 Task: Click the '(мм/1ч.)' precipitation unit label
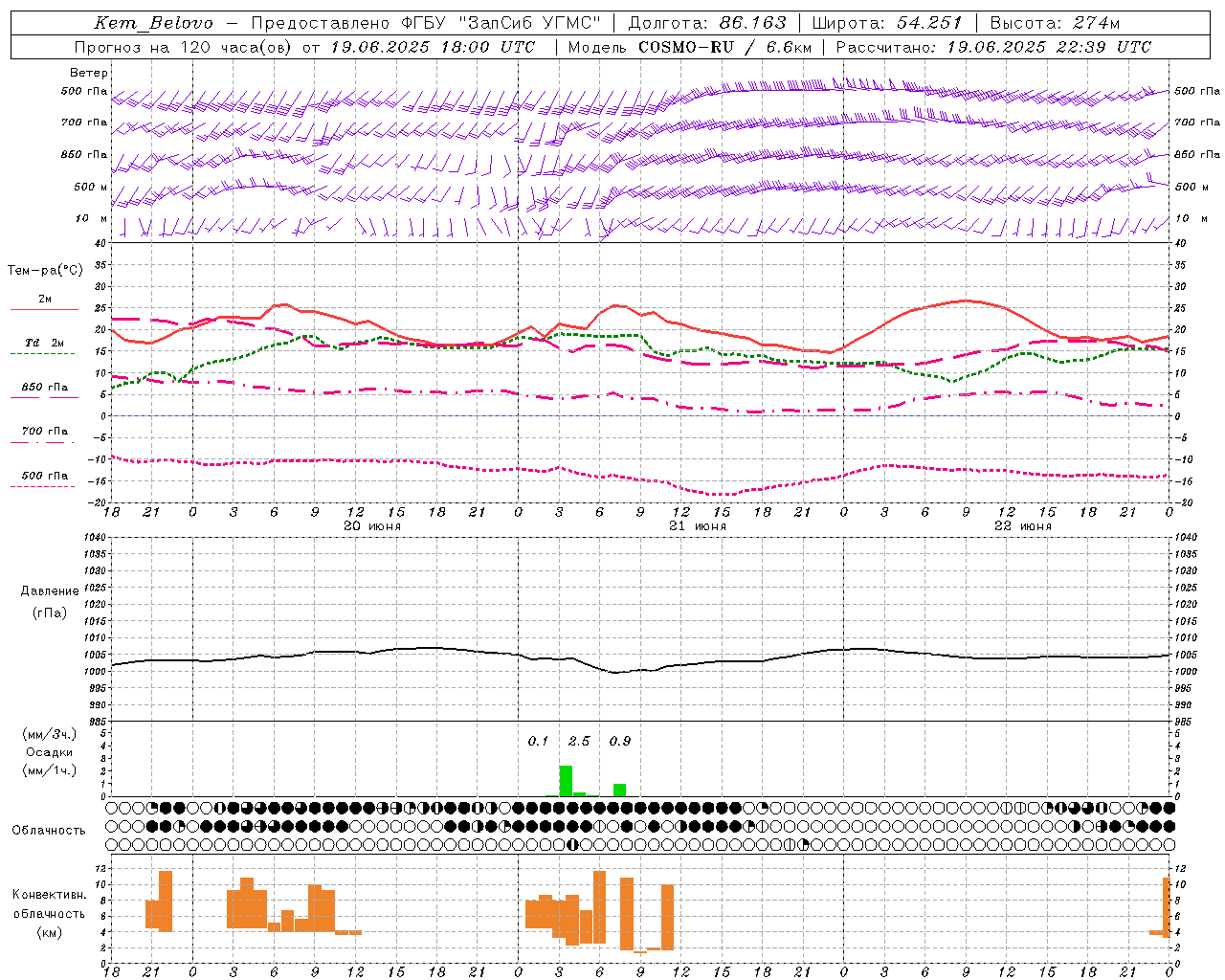coord(49,770)
